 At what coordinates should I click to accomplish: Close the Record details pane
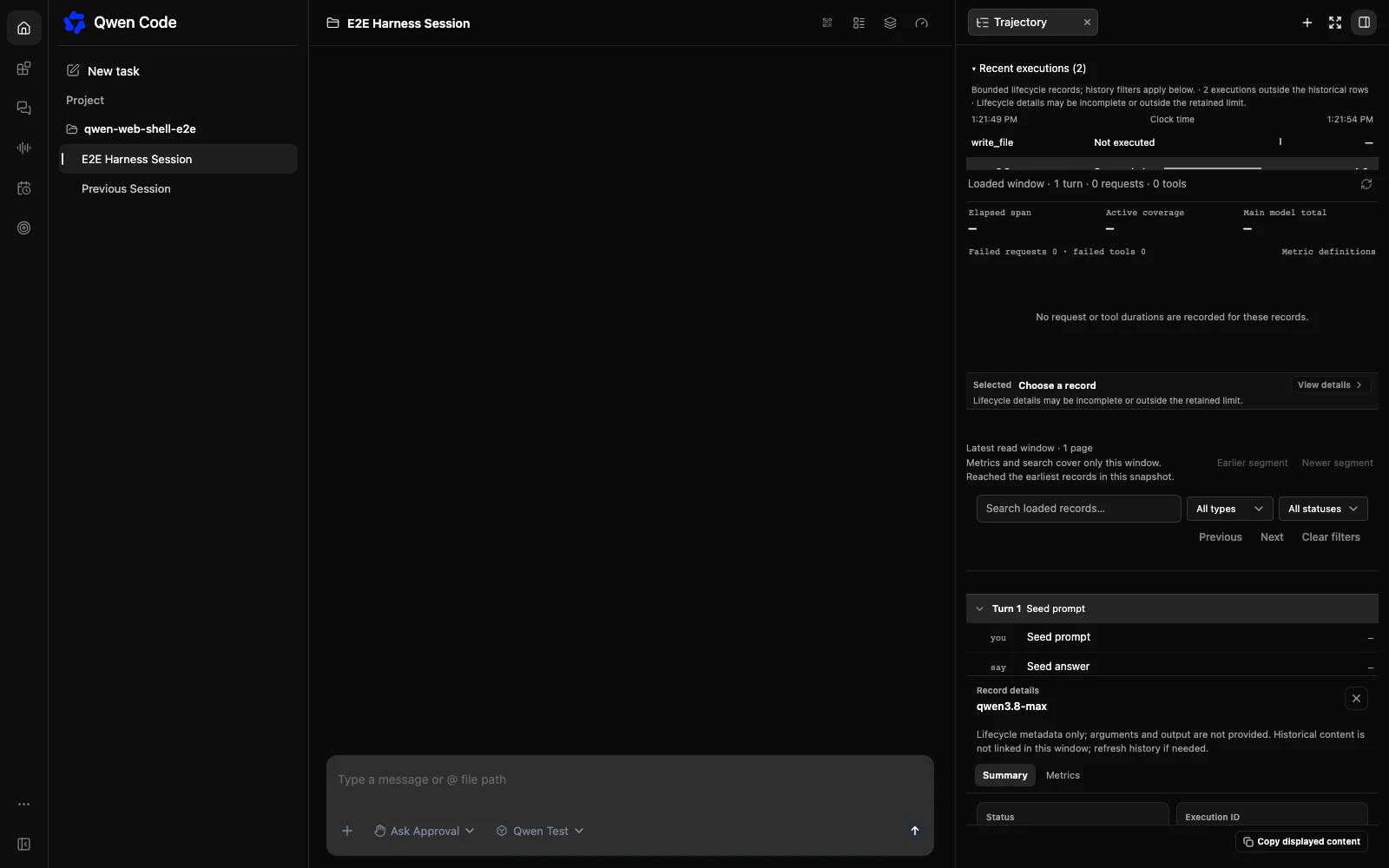pyautogui.click(x=1356, y=698)
